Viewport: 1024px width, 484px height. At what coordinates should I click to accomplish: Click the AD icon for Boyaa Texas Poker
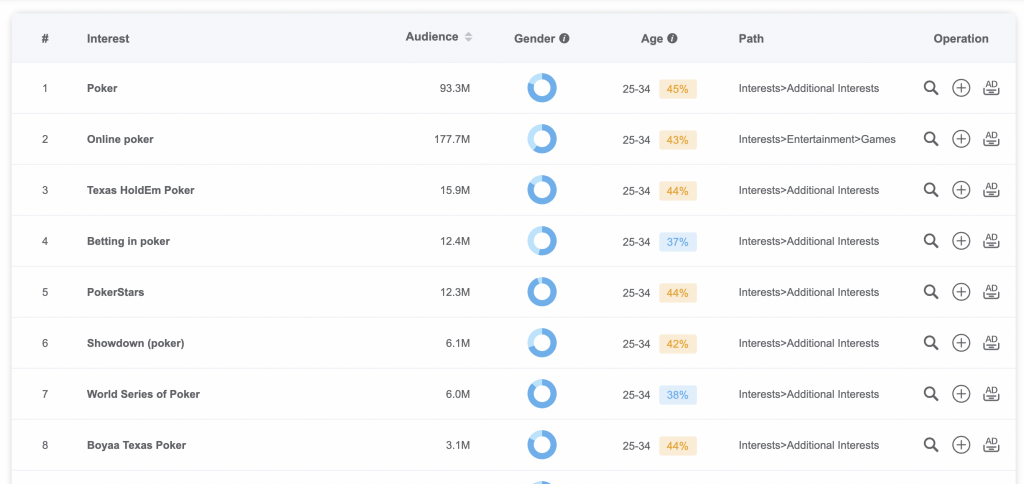(x=991, y=445)
